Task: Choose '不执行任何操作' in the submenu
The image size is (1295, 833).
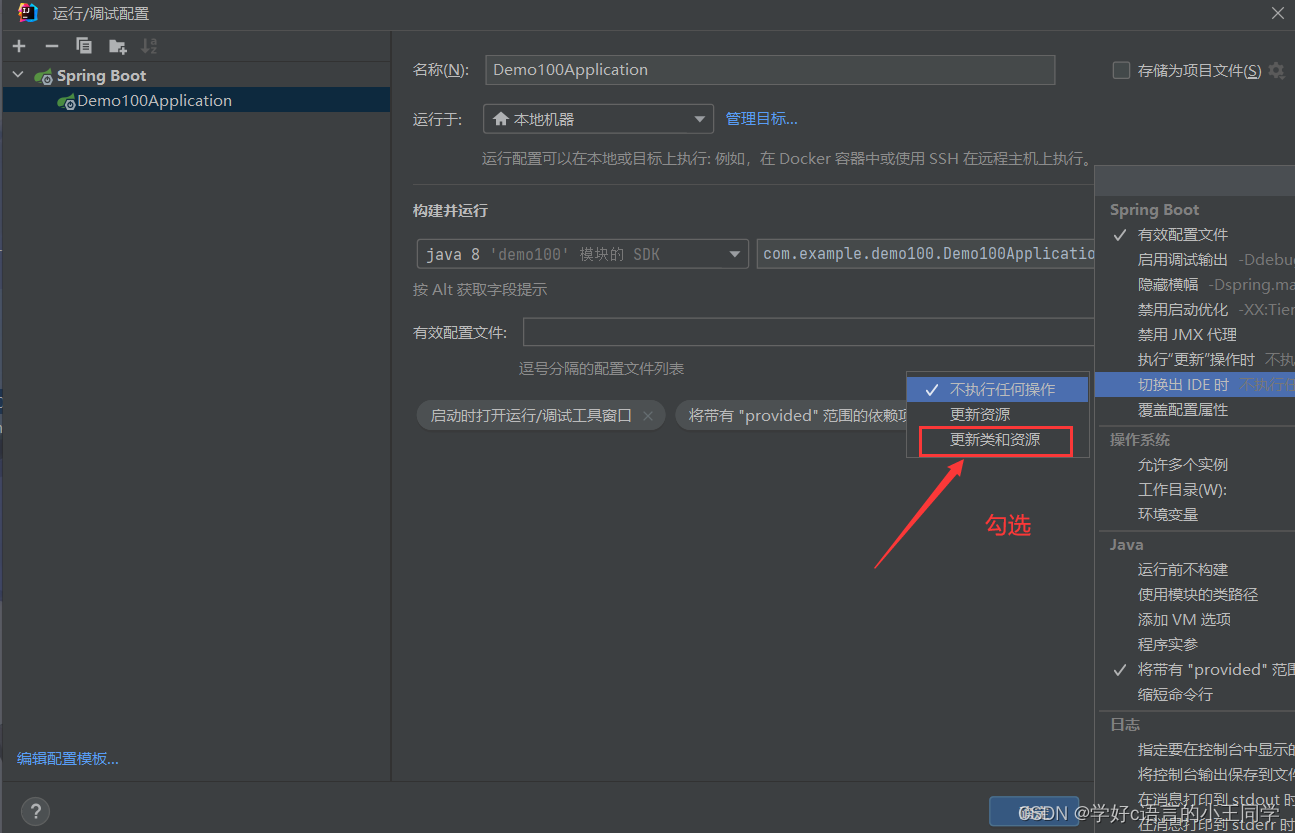Action: [997, 389]
